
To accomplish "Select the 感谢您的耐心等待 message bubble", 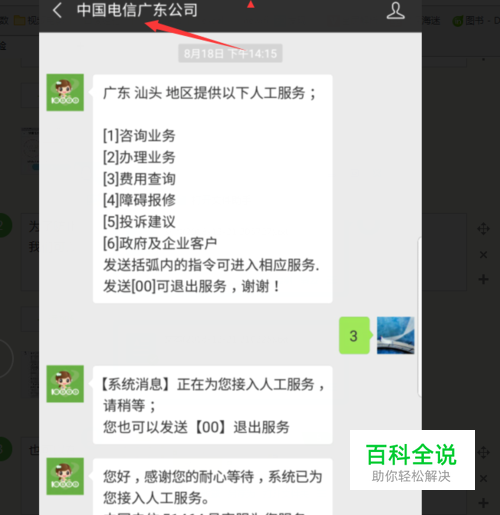I will tap(212, 487).
